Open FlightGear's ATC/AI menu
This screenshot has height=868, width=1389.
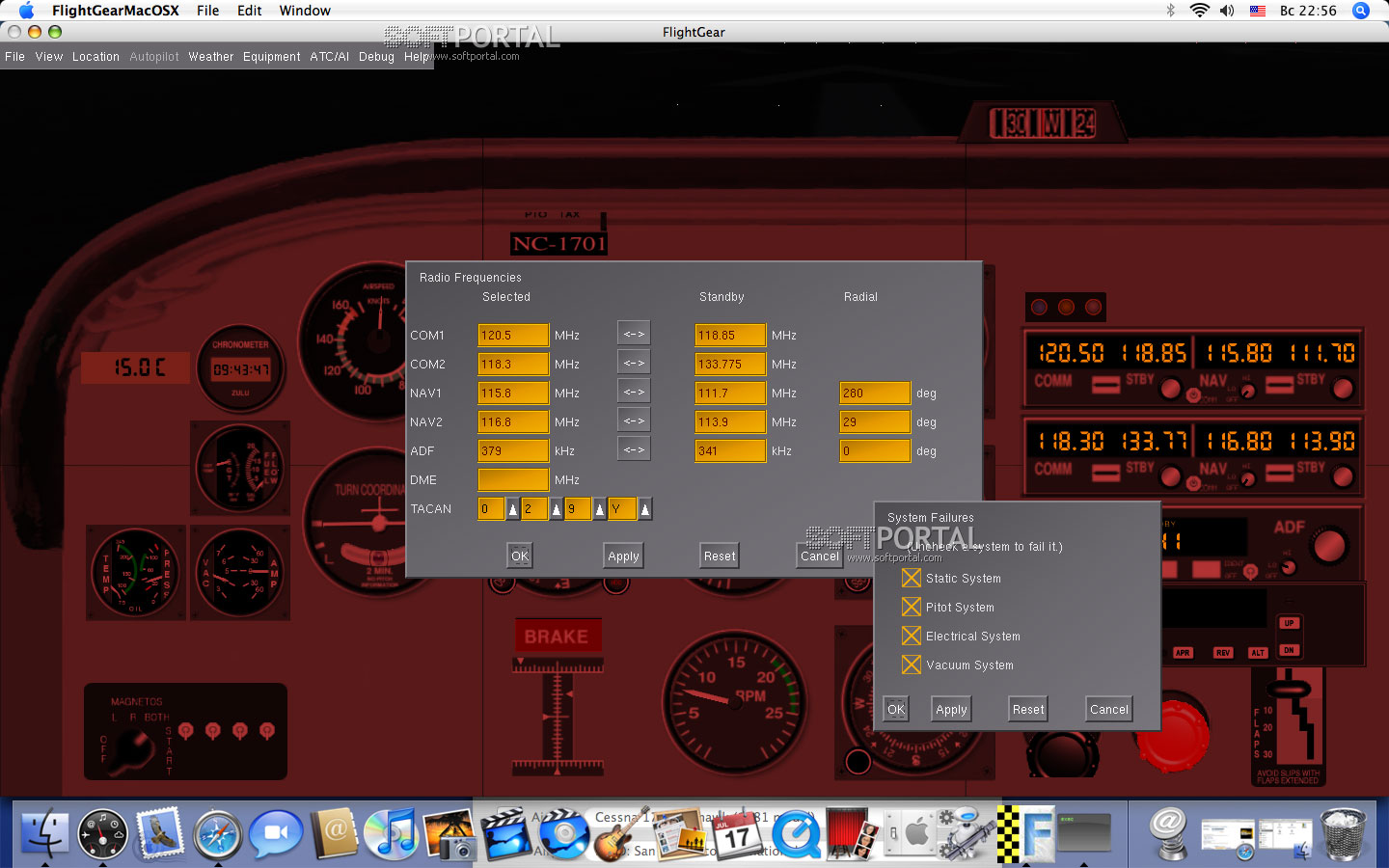pyautogui.click(x=330, y=57)
